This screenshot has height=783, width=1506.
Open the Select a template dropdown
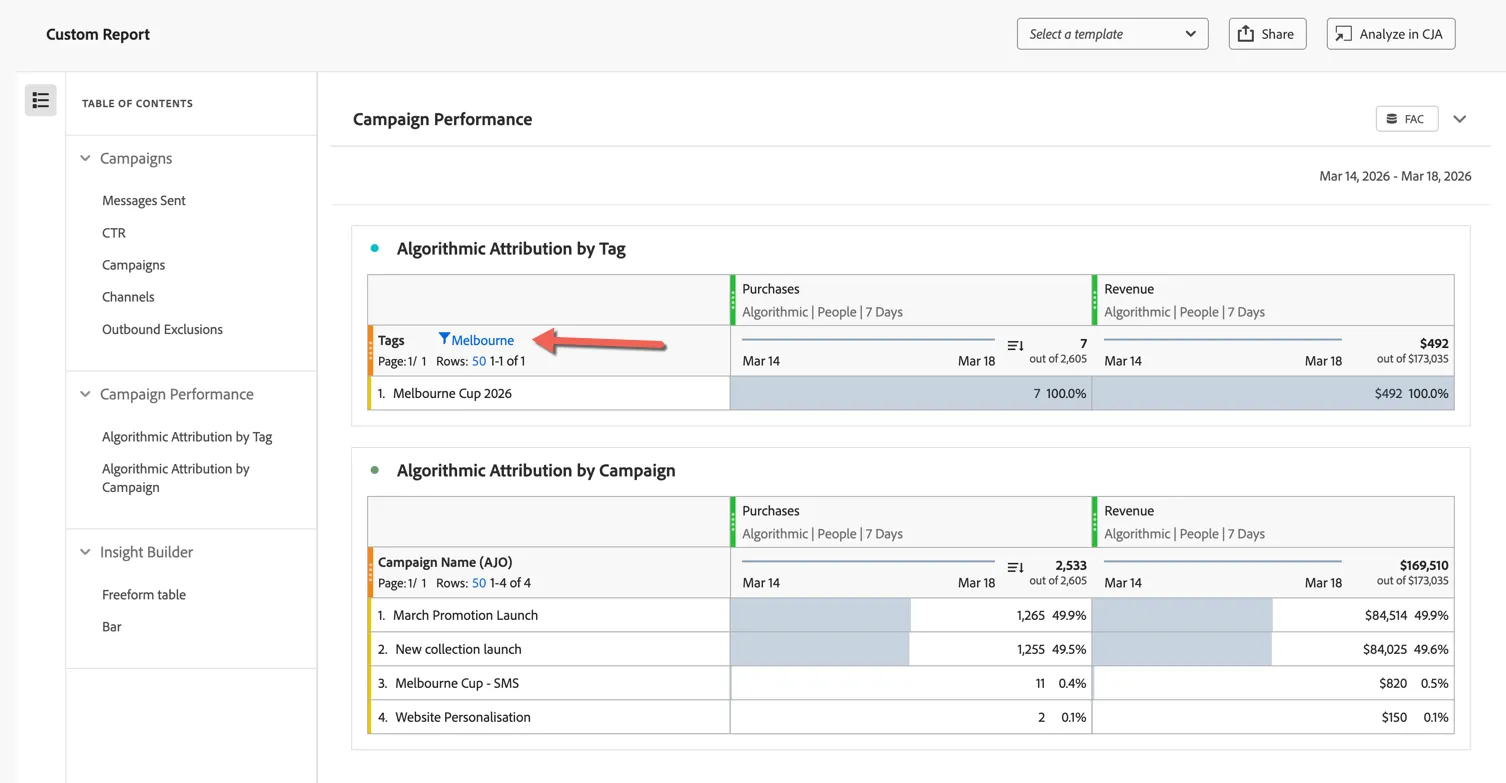[1112, 34]
